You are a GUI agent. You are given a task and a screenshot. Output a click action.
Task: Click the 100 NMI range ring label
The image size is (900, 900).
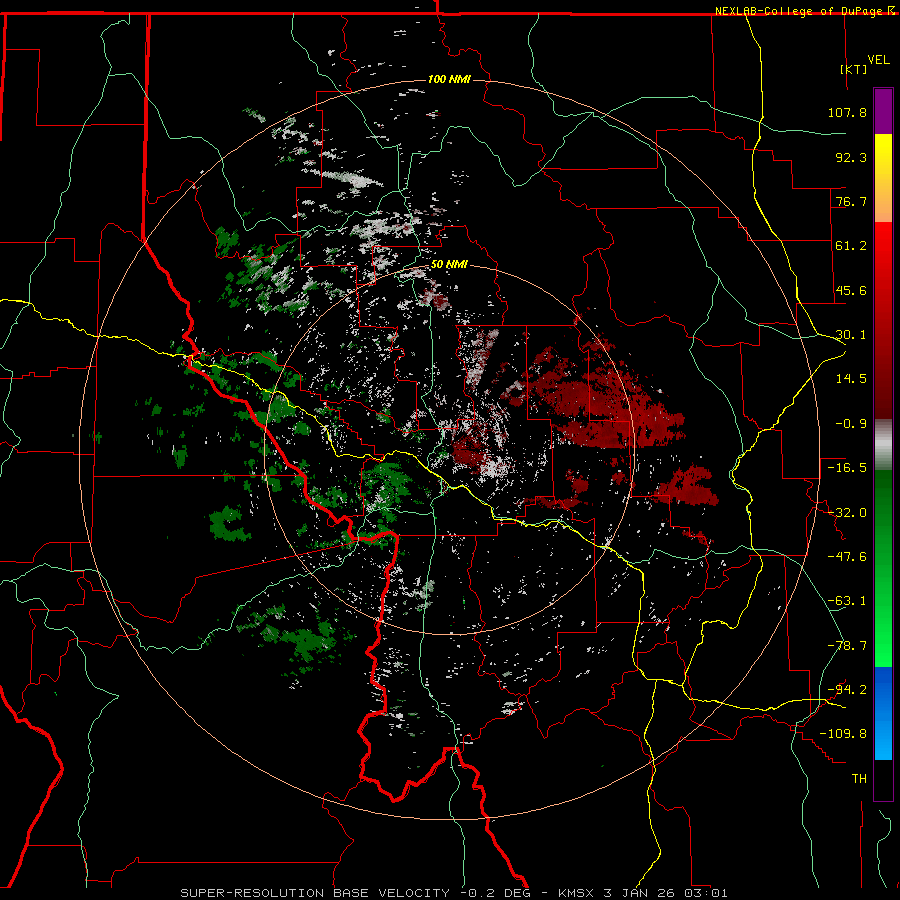449,79
